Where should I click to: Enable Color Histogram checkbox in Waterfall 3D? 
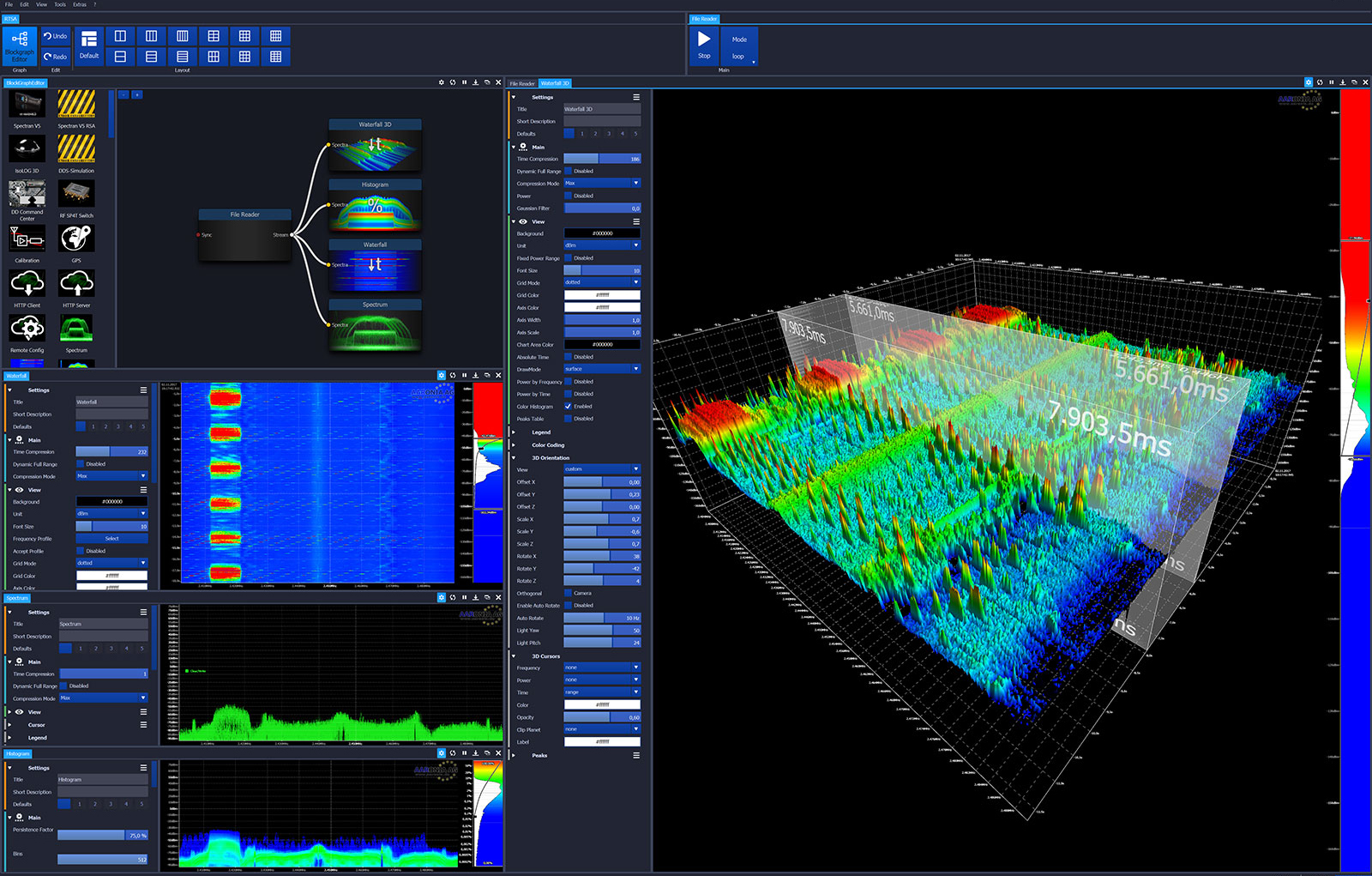568,407
